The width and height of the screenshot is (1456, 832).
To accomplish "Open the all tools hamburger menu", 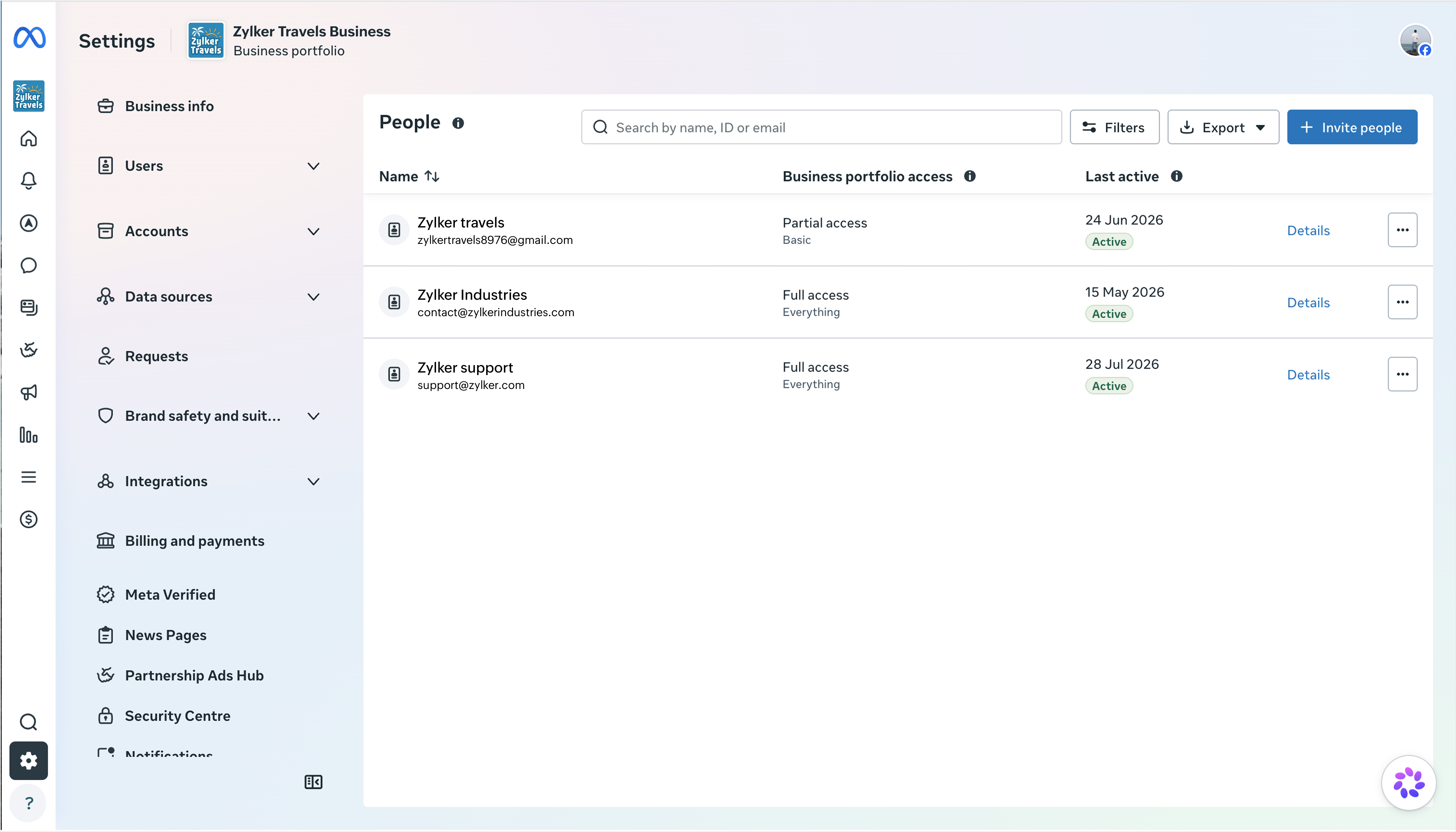I will [29, 477].
